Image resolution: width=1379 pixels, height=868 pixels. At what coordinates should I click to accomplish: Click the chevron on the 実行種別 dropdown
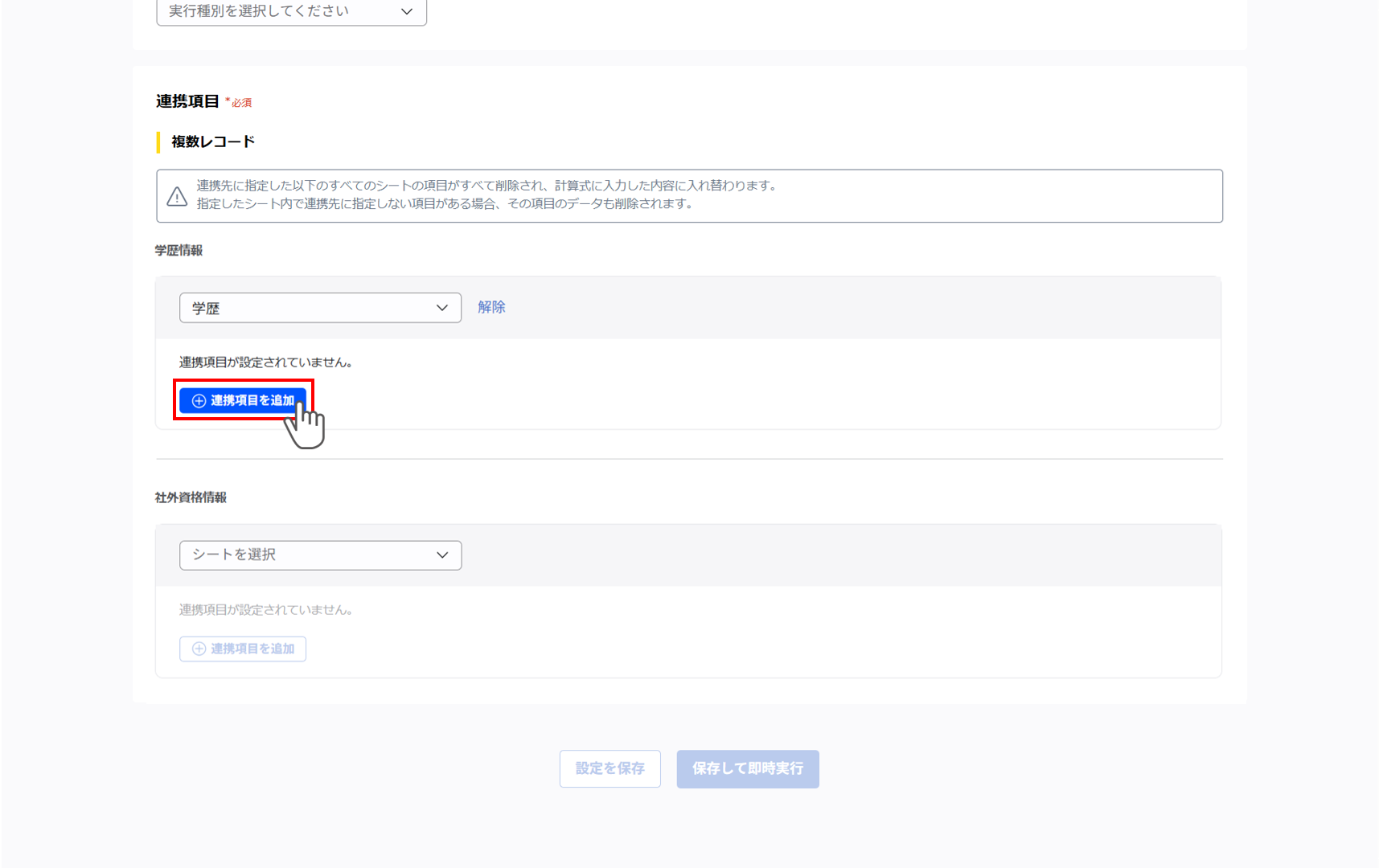click(407, 11)
